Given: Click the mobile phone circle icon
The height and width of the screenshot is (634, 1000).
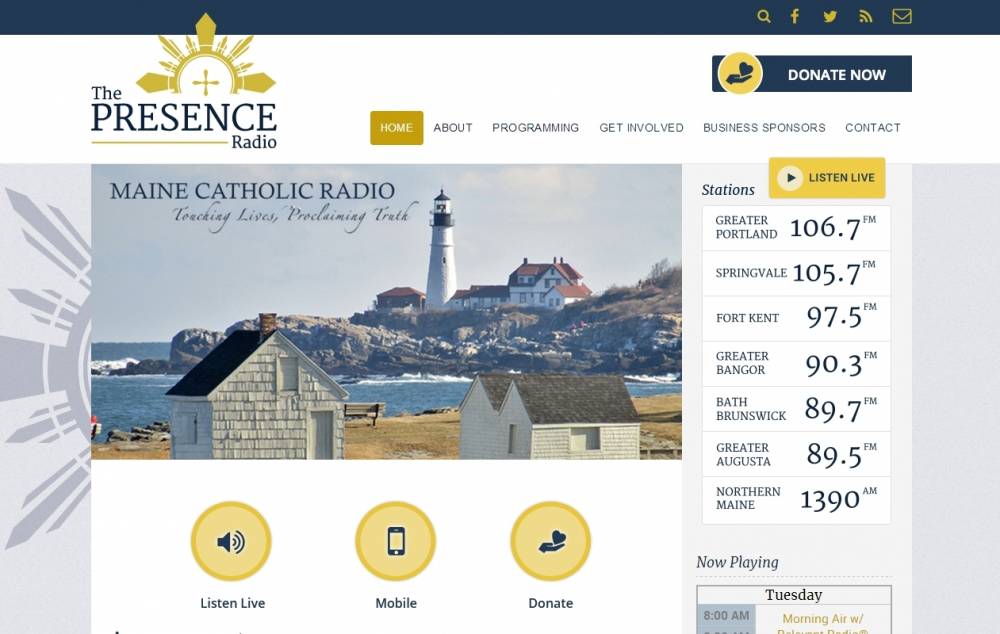Looking at the screenshot, I should [395, 542].
